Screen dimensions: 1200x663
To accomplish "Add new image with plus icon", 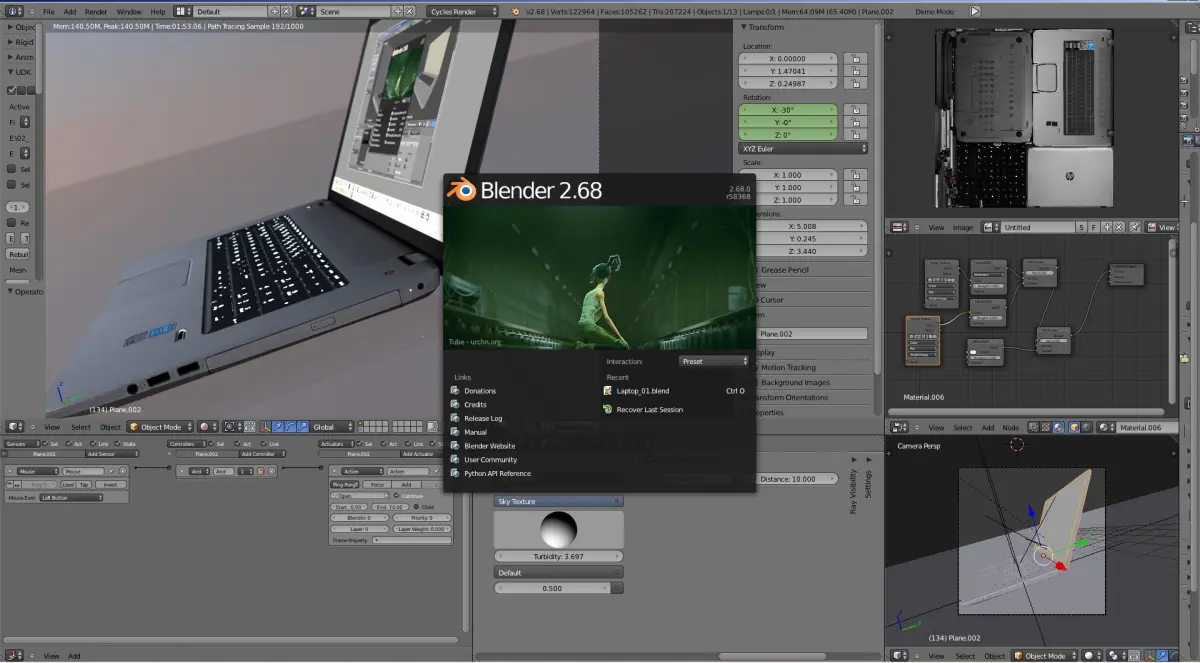I will coord(1107,227).
